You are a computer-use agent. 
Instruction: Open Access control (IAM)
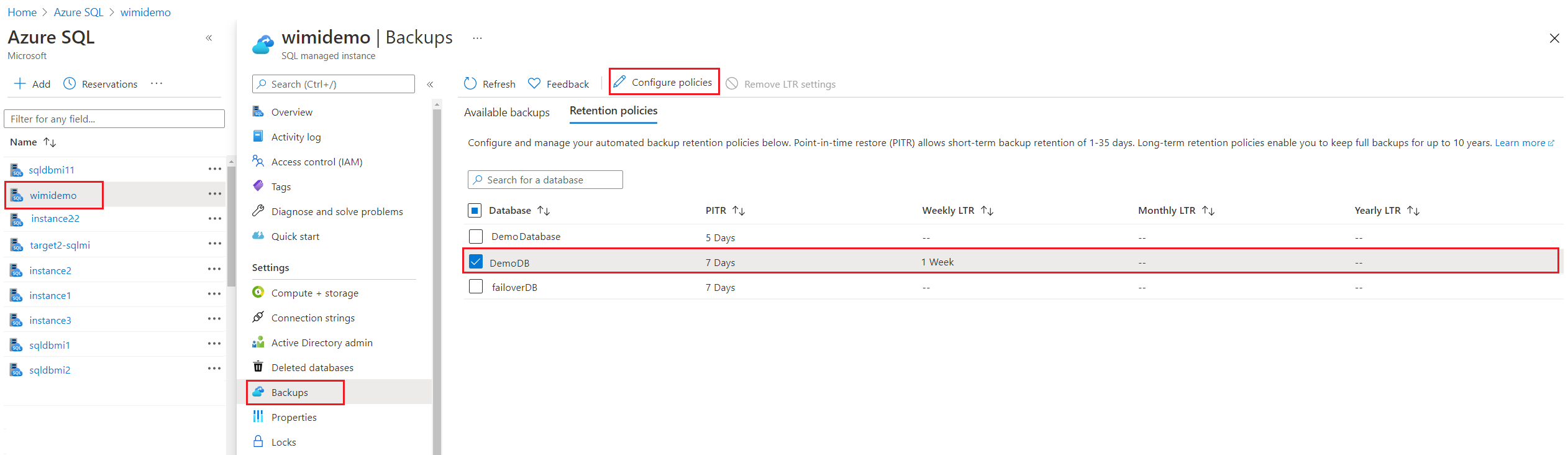coord(316,162)
